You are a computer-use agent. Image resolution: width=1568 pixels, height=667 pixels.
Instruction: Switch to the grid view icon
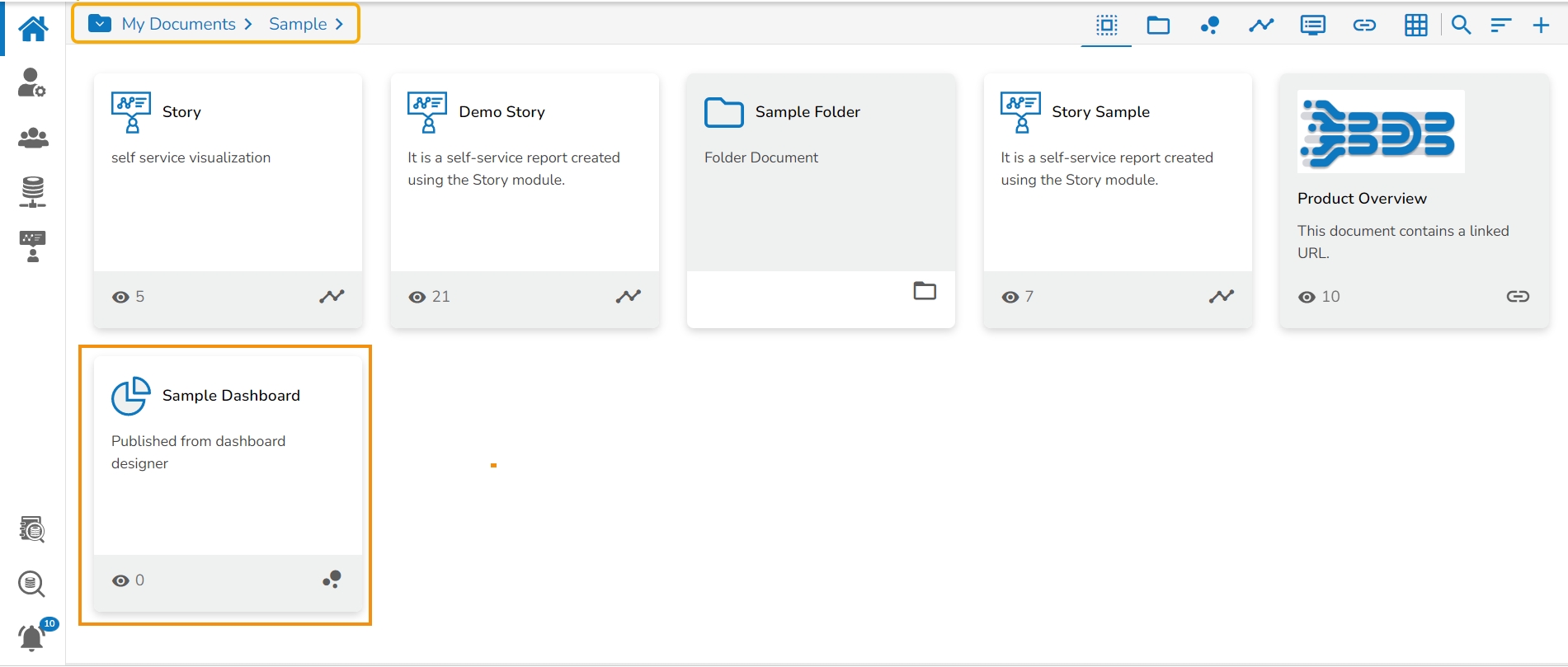pos(1415,25)
